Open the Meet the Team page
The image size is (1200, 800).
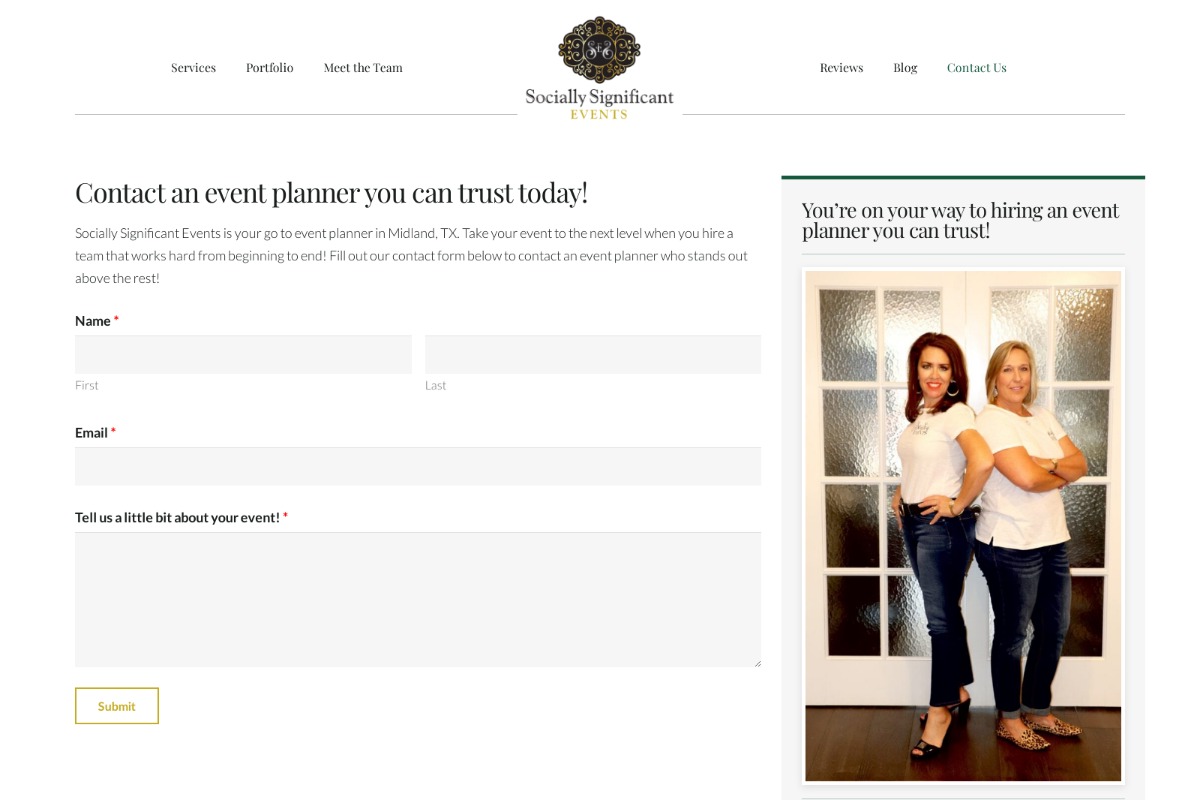tap(363, 68)
